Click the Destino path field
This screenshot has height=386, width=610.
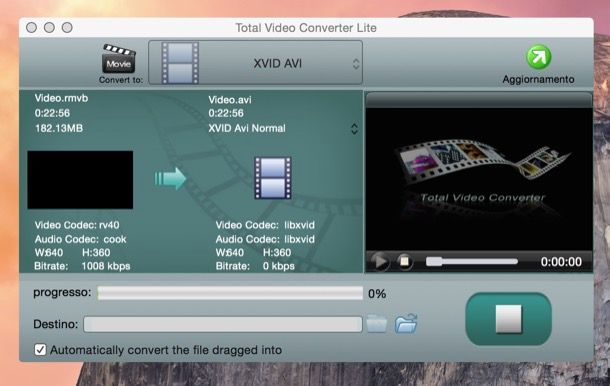(223, 324)
